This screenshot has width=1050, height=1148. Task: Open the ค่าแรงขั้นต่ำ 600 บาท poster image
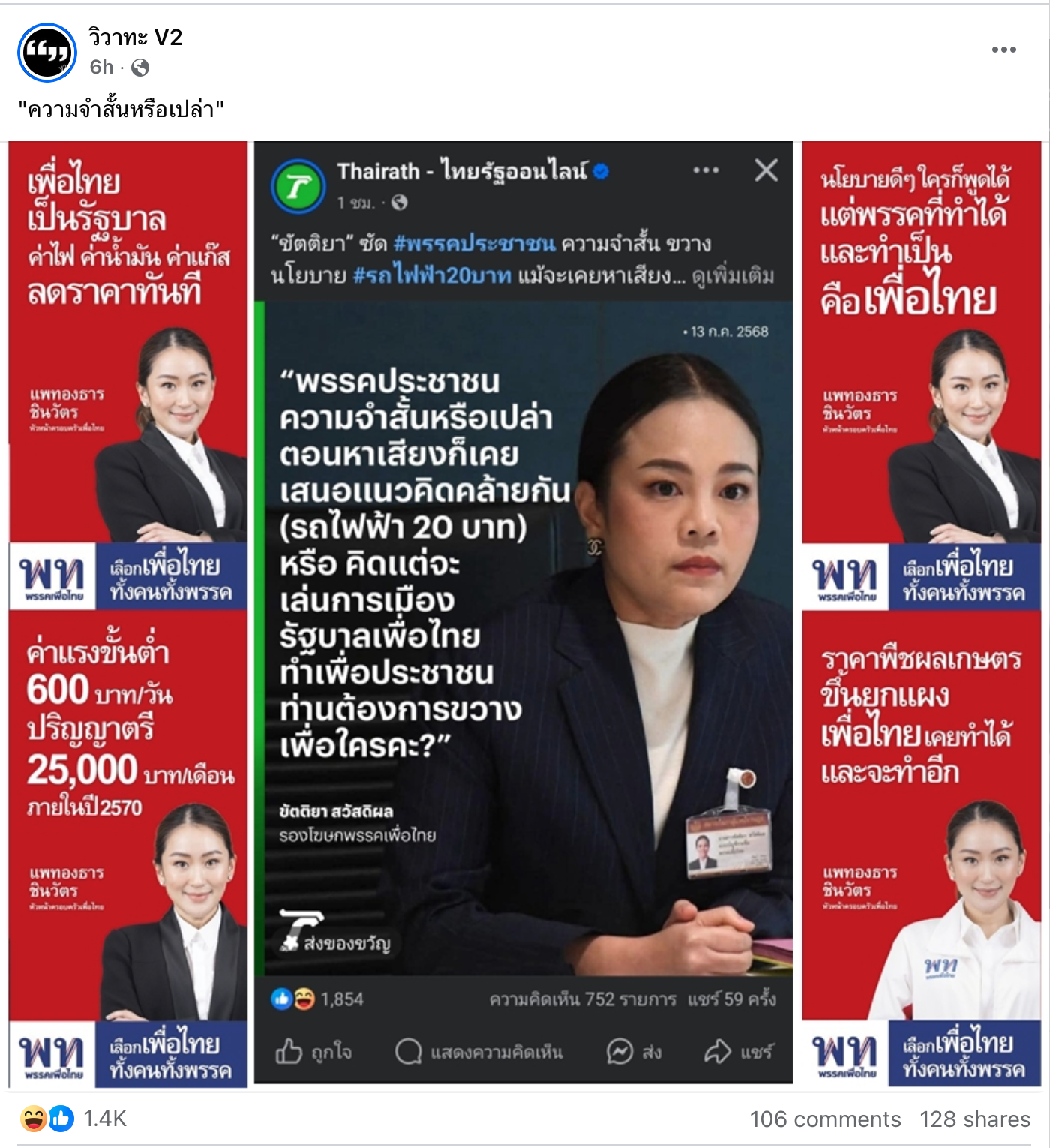pos(128,849)
